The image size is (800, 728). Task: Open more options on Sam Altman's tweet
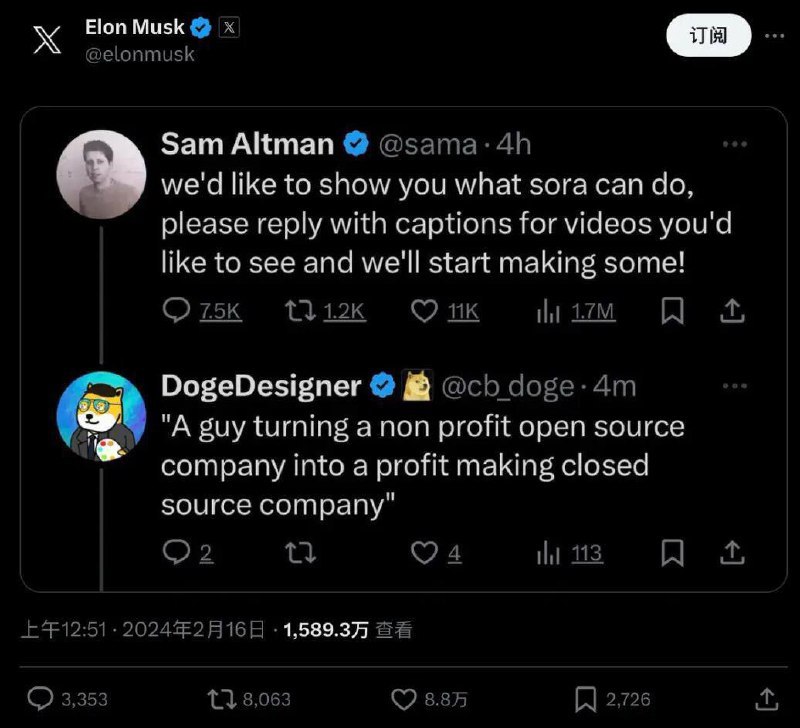(736, 144)
